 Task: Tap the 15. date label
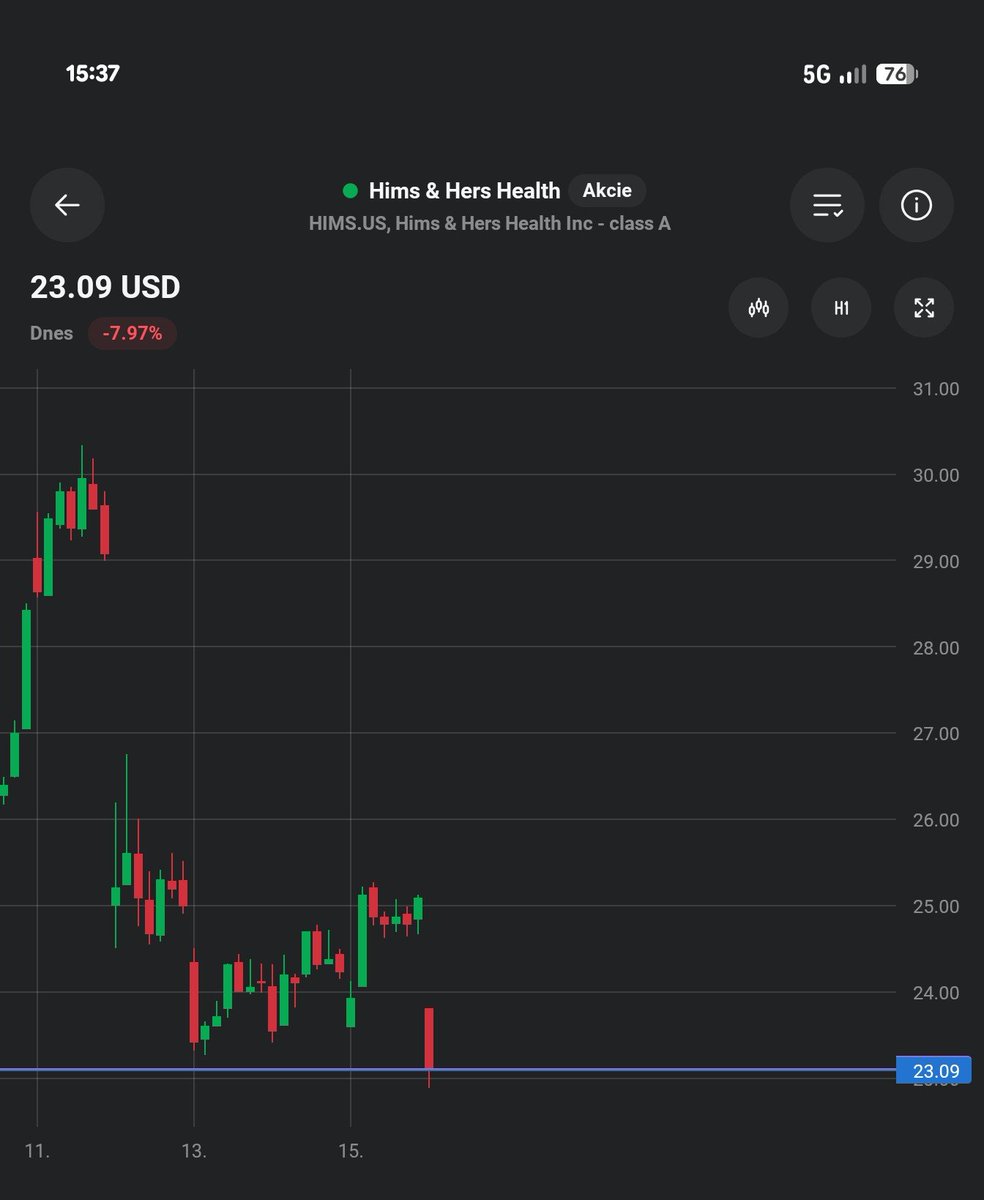(351, 1151)
